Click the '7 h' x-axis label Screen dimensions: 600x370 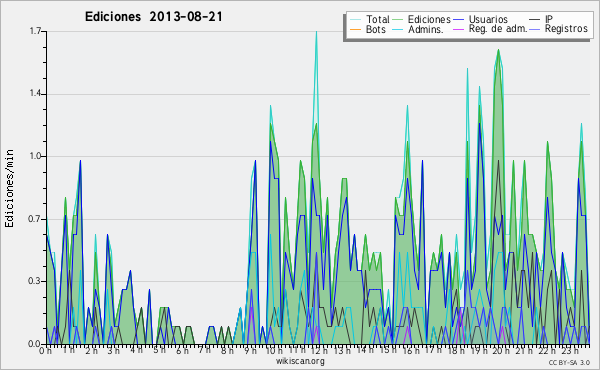tap(205, 350)
